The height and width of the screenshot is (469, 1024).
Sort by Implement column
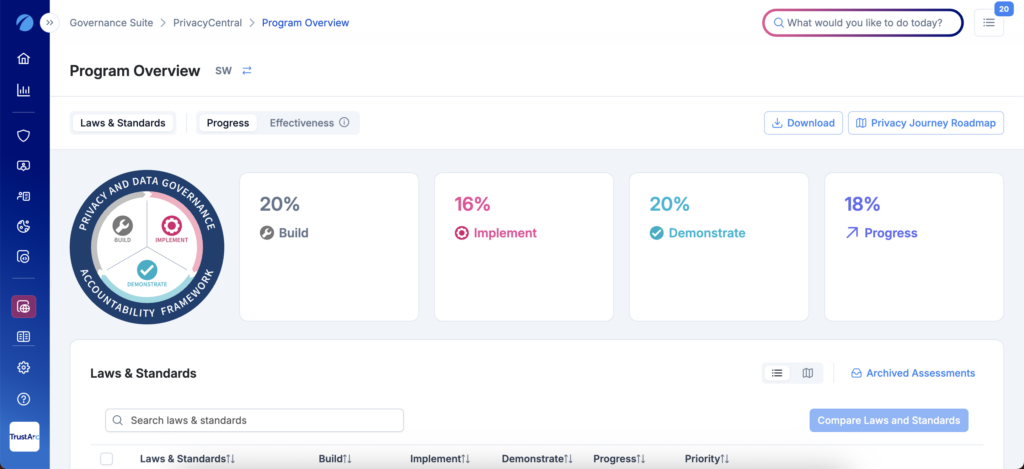(440, 459)
